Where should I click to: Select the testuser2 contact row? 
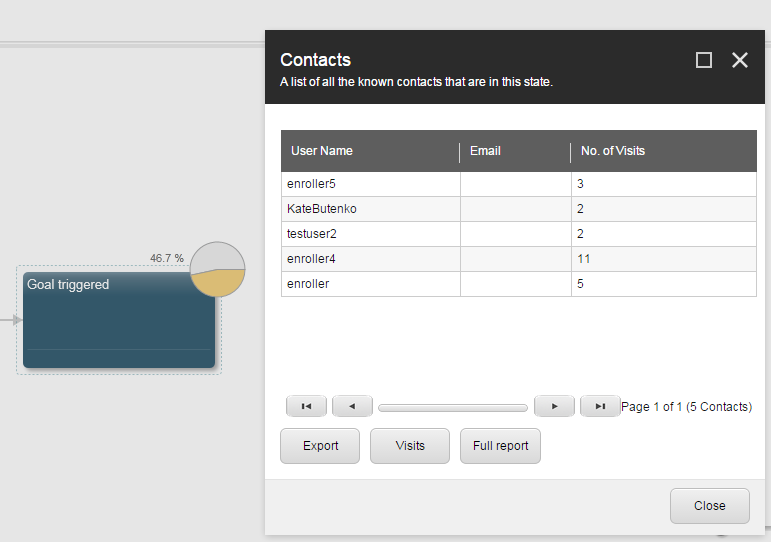pyautogui.click(x=370, y=234)
